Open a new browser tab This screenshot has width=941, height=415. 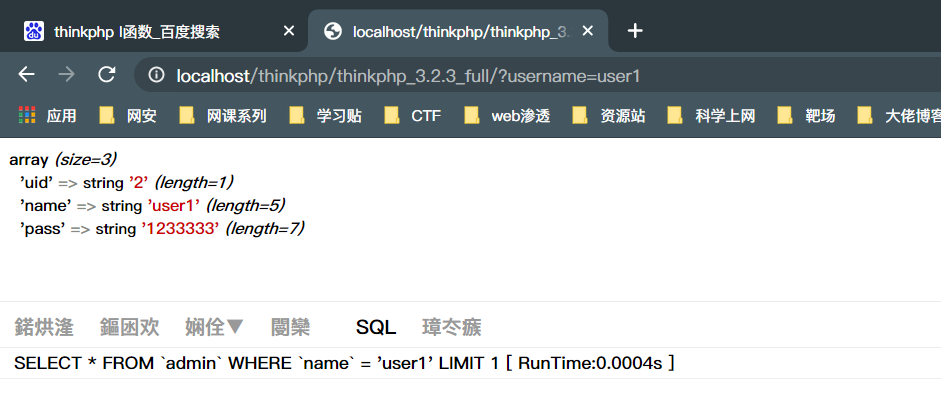click(x=635, y=31)
